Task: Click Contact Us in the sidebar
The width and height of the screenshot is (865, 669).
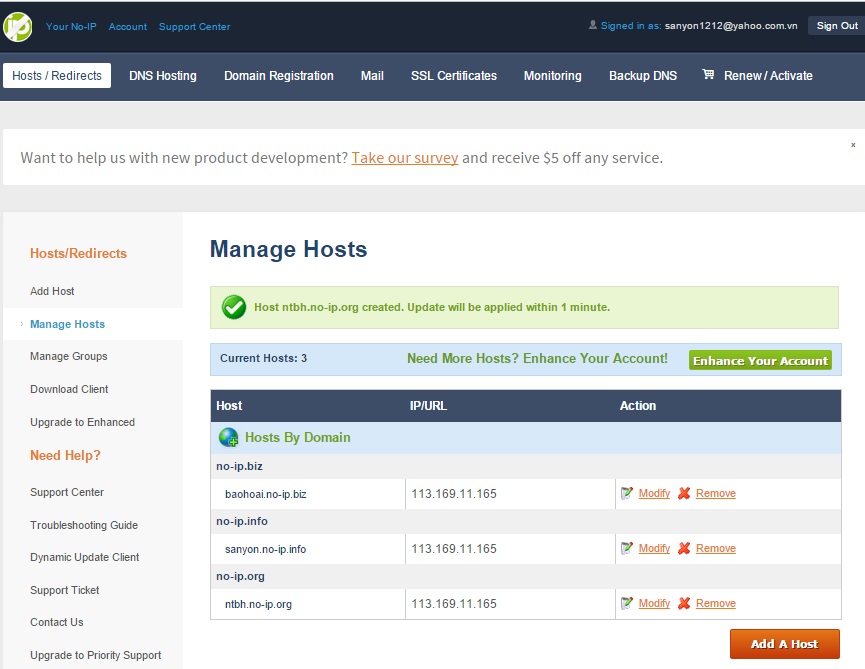Action: pos(56,622)
